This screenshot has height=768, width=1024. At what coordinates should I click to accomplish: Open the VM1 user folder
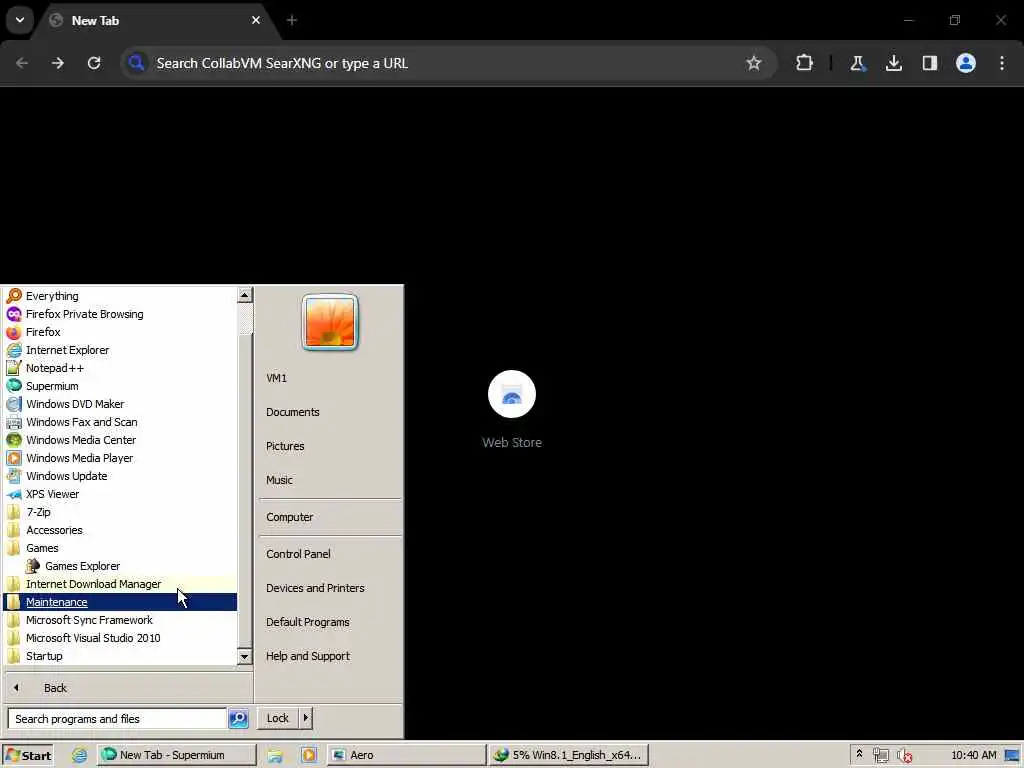(x=330, y=378)
